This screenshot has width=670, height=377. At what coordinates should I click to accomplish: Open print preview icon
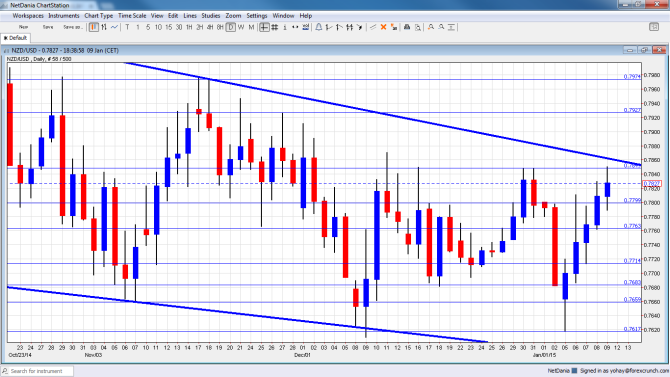(417, 27)
